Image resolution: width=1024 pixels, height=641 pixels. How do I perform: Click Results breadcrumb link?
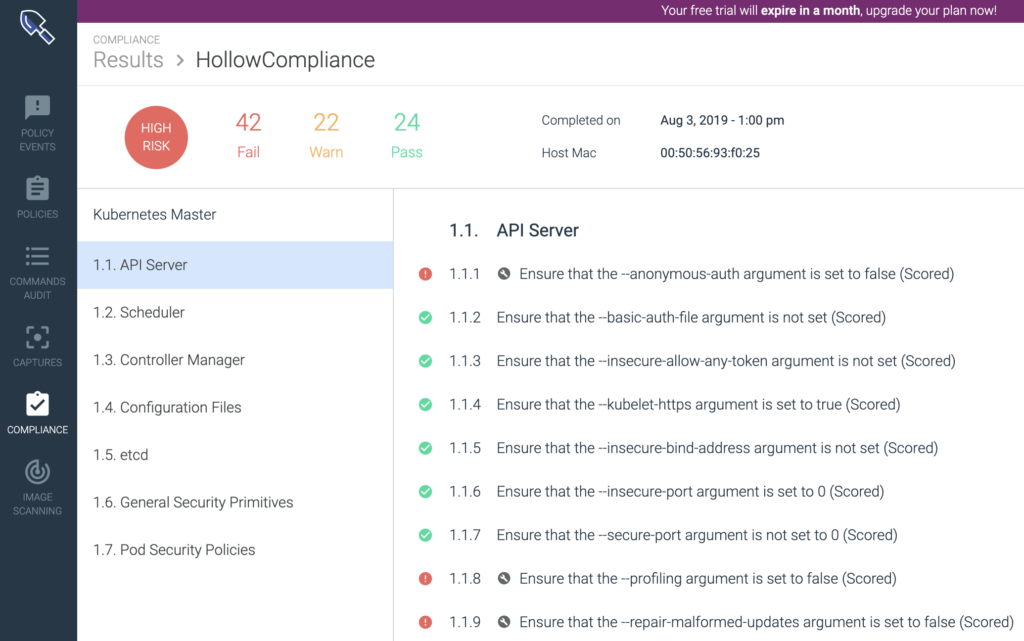pyautogui.click(x=128, y=60)
